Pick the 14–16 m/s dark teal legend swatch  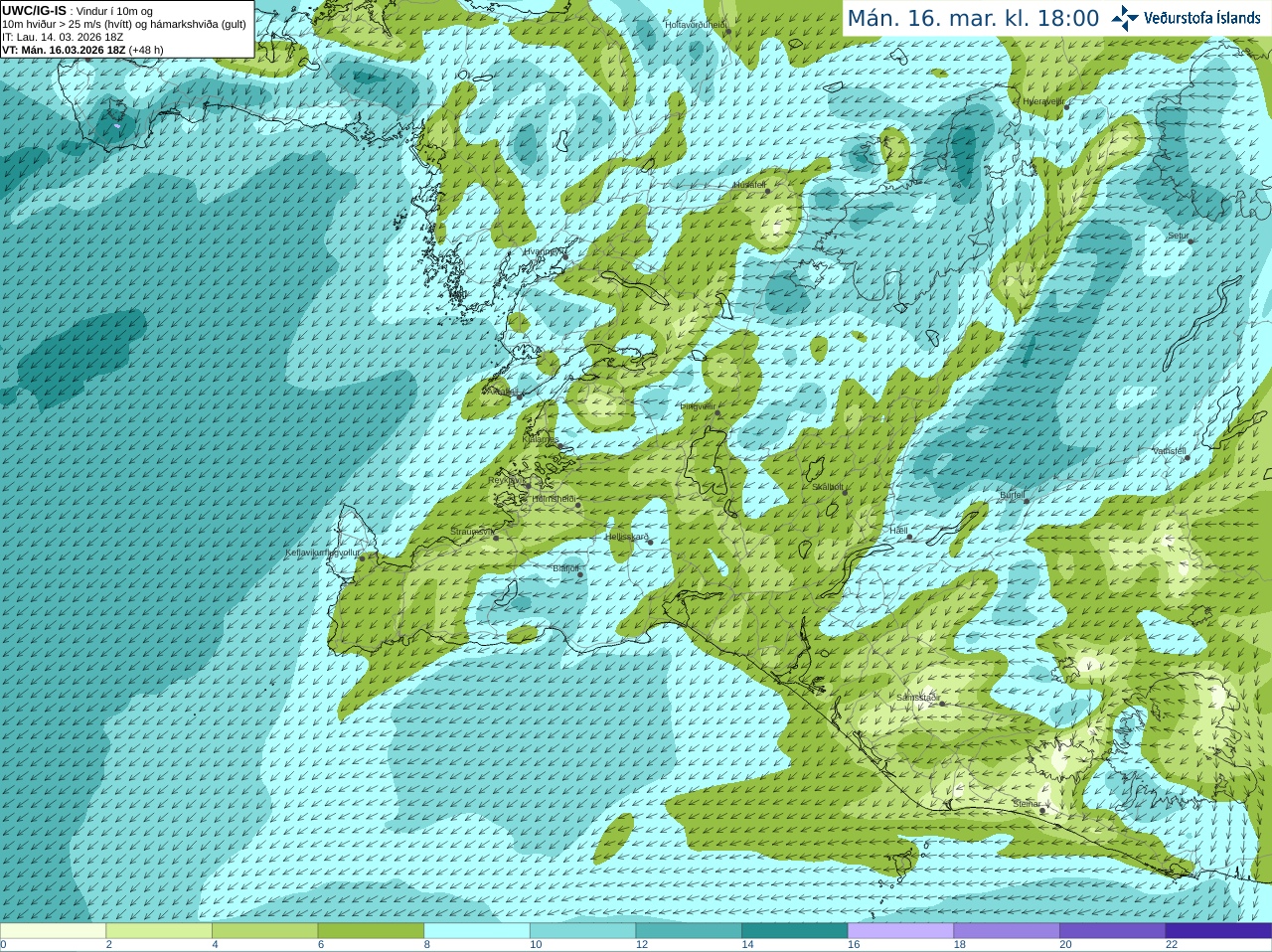(795, 931)
